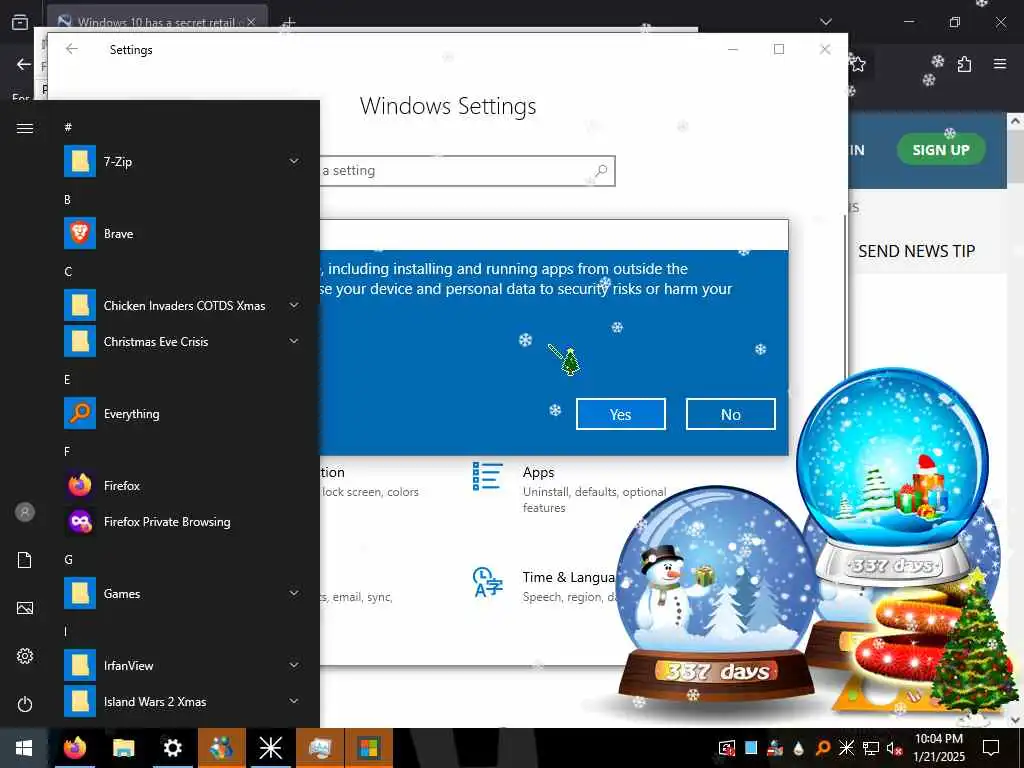1024x768 pixels.
Task: Open the notification Action Center icon
Action: (x=991, y=748)
